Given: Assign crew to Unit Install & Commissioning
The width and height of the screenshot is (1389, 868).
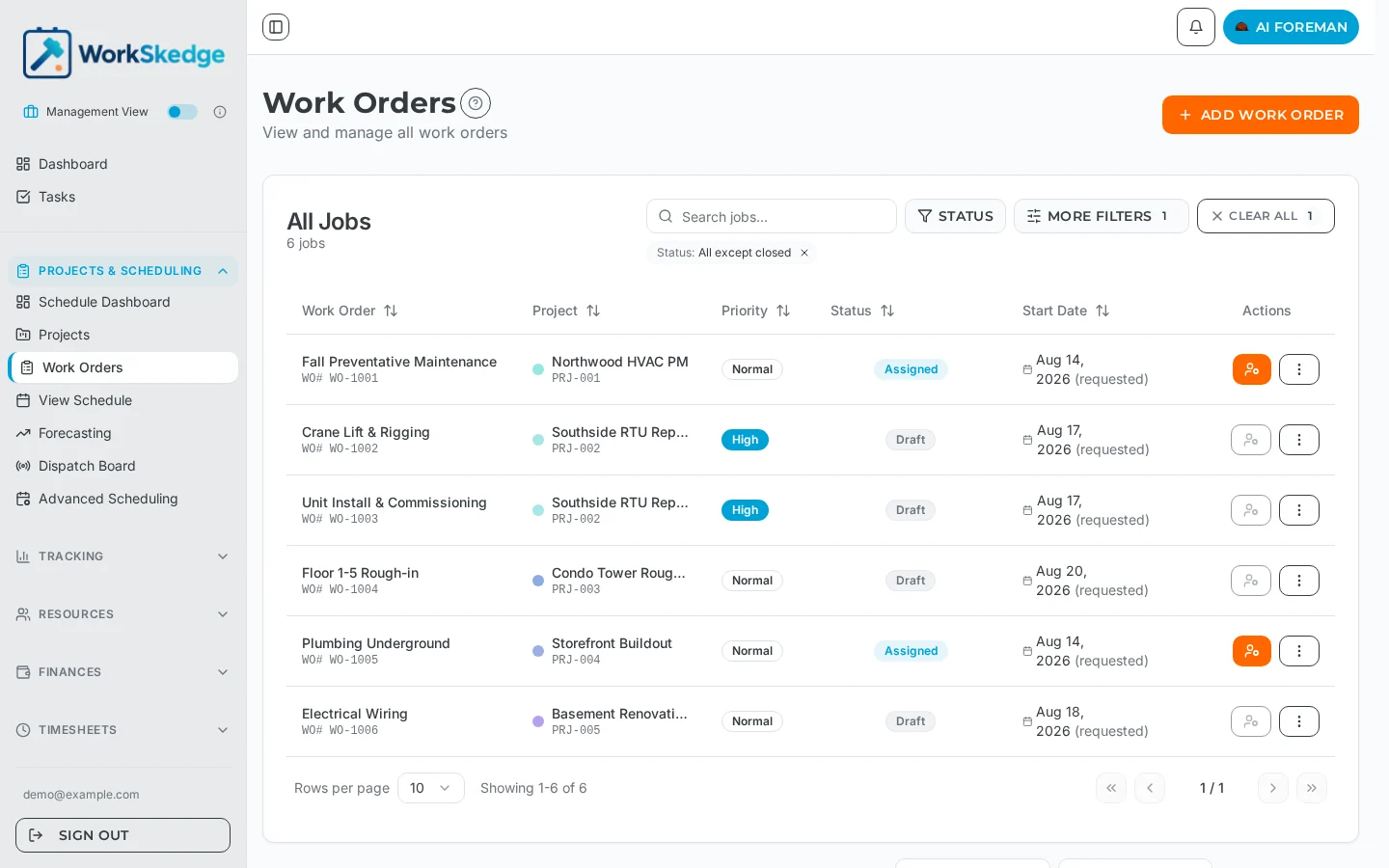Looking at the screenshot, I should 1250,510.
